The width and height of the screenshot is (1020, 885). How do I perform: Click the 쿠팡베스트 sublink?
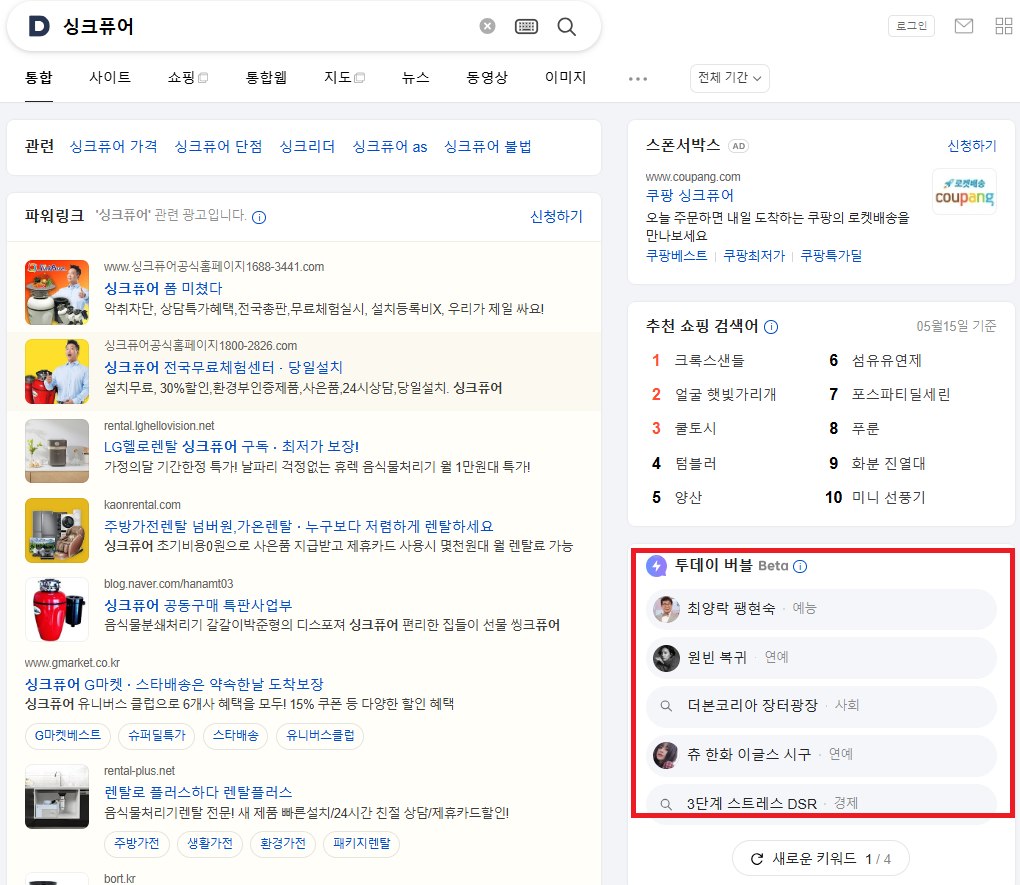click(677, 256)
